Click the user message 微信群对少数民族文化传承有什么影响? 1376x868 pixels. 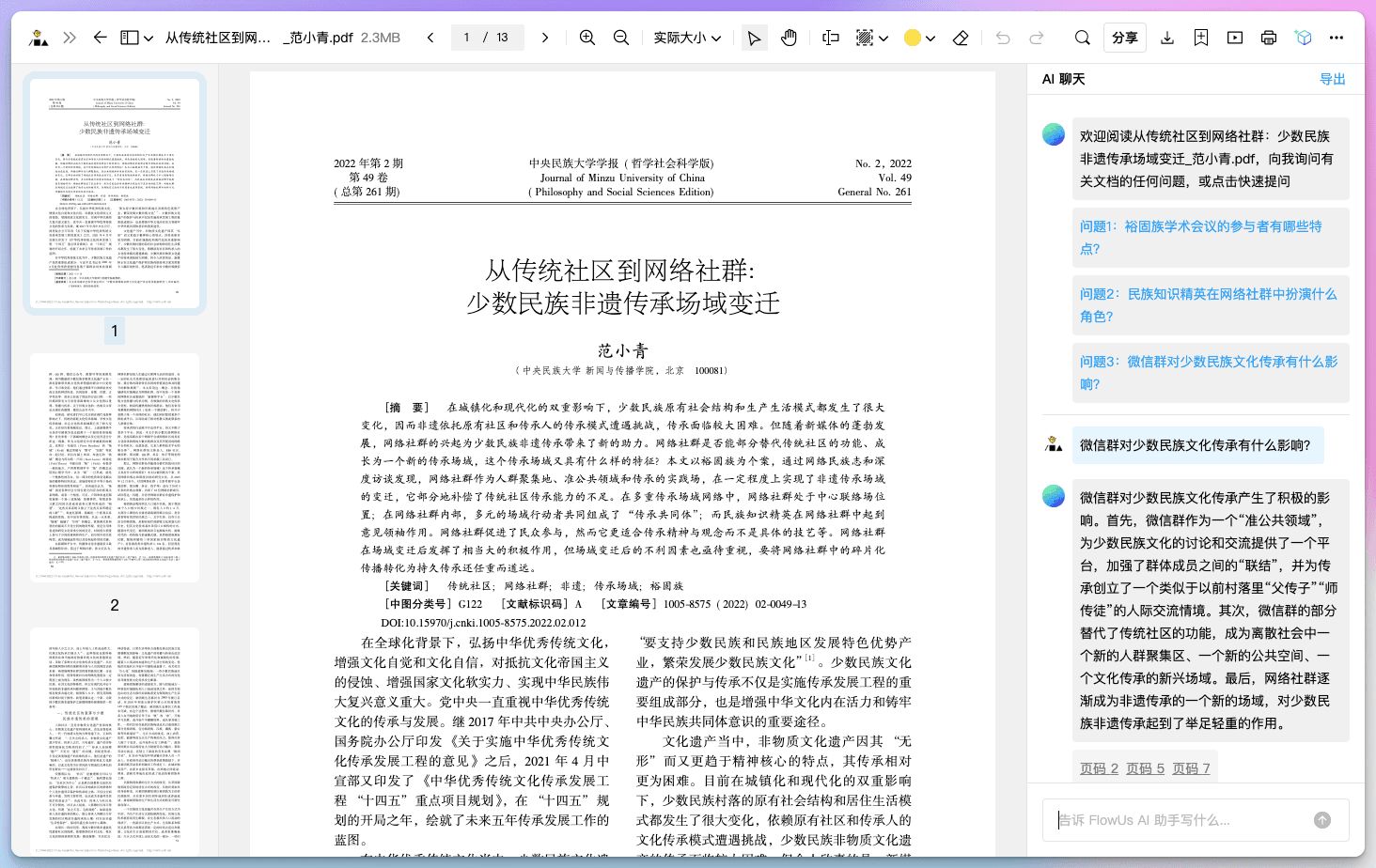click(x=1197, y=445)
